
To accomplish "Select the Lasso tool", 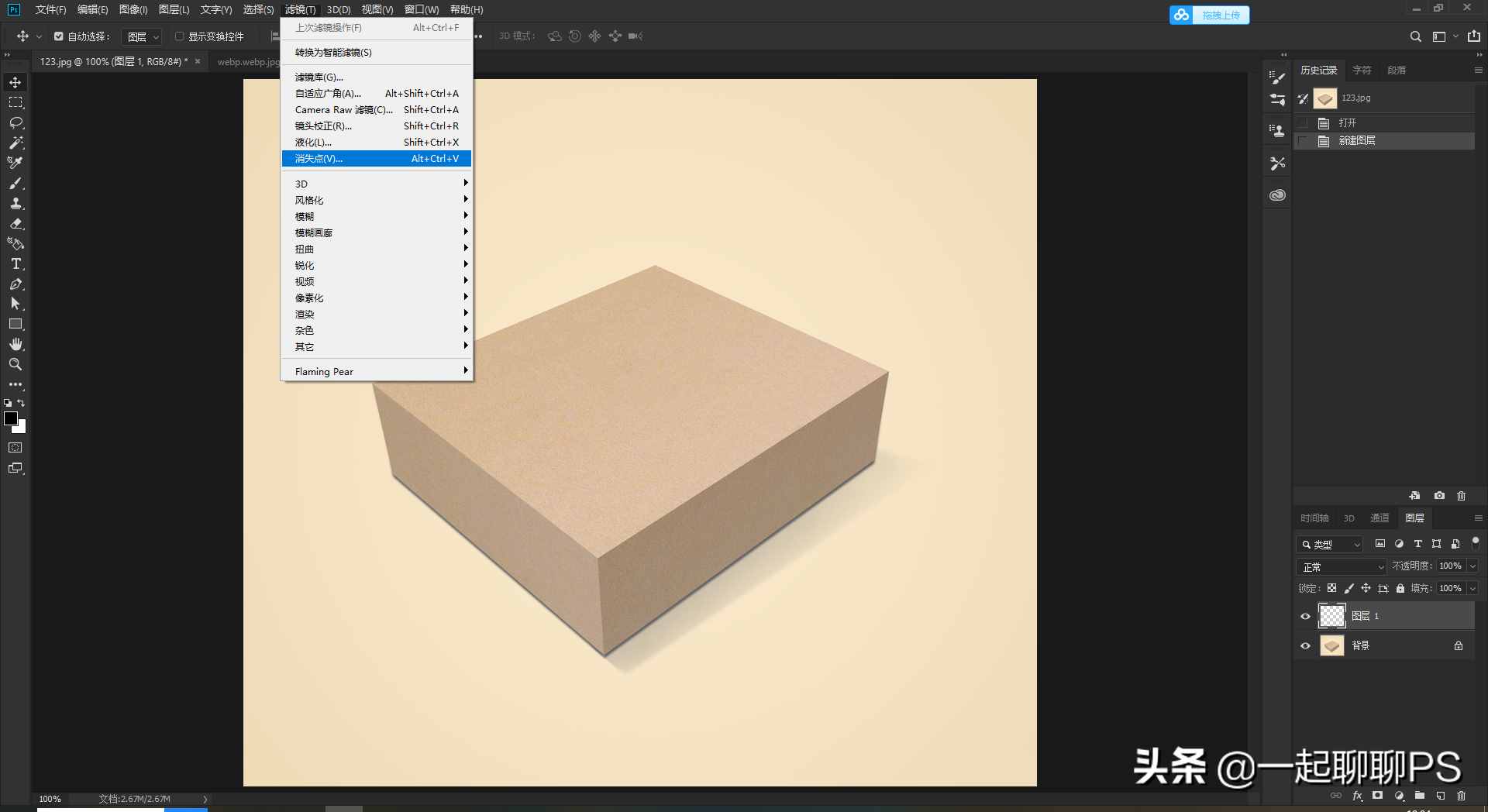I will click(x=15, y=122).
